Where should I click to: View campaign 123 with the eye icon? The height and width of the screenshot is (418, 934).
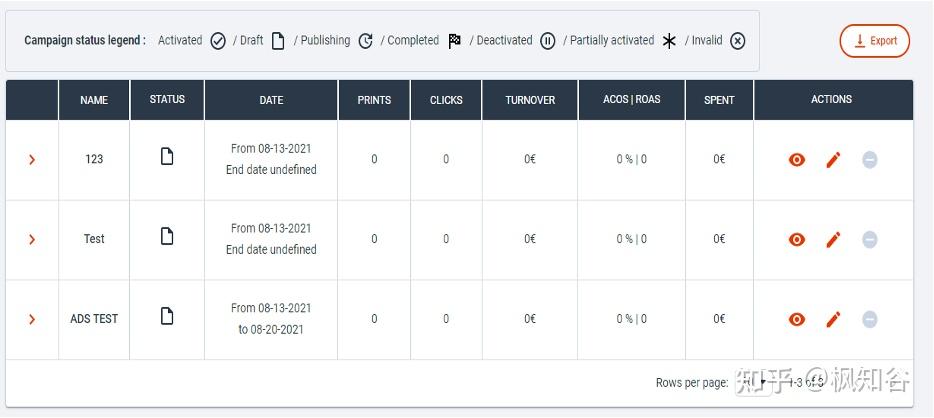[x=797, y=160]
